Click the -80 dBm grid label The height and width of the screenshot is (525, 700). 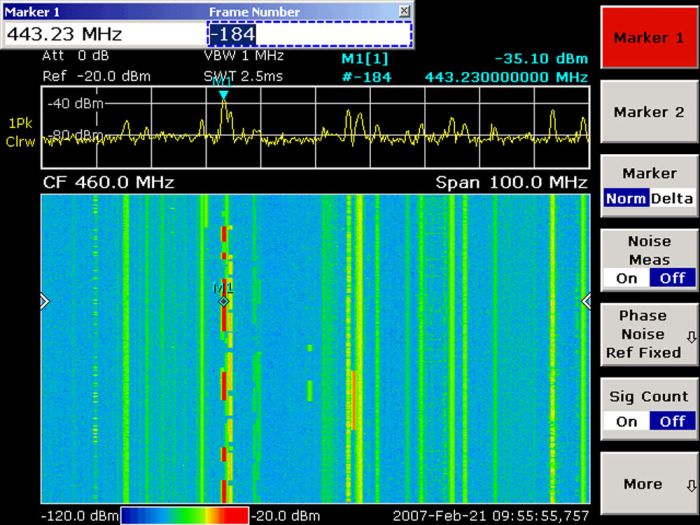tap(75, 134)
